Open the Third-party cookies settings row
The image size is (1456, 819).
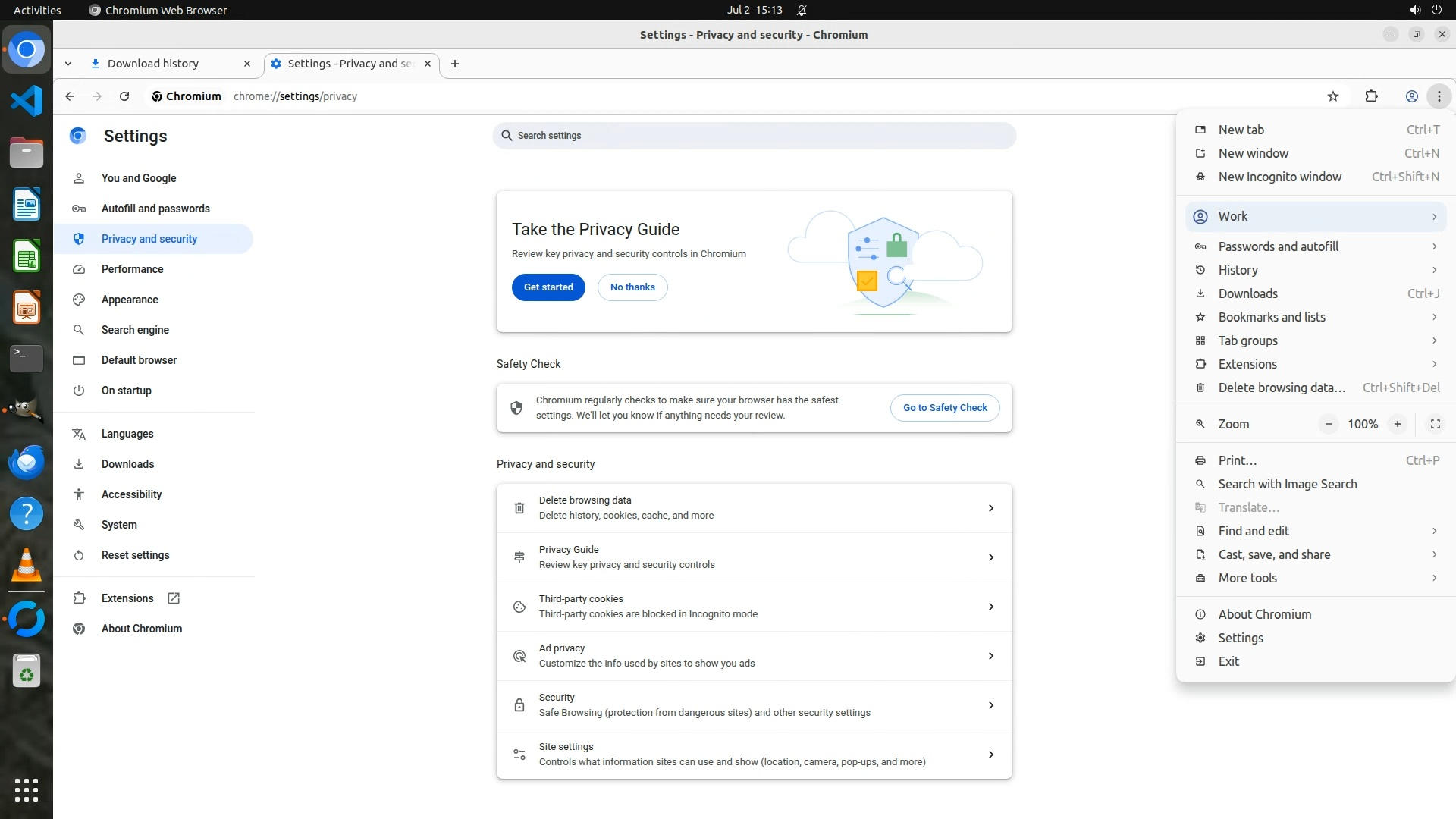pyautogui.click(x=754, y=607)
